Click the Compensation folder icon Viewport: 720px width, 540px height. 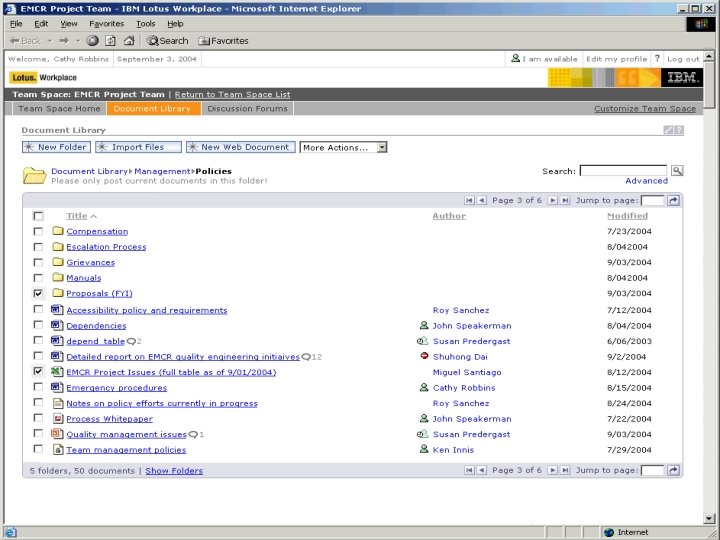tap(57, 231)
